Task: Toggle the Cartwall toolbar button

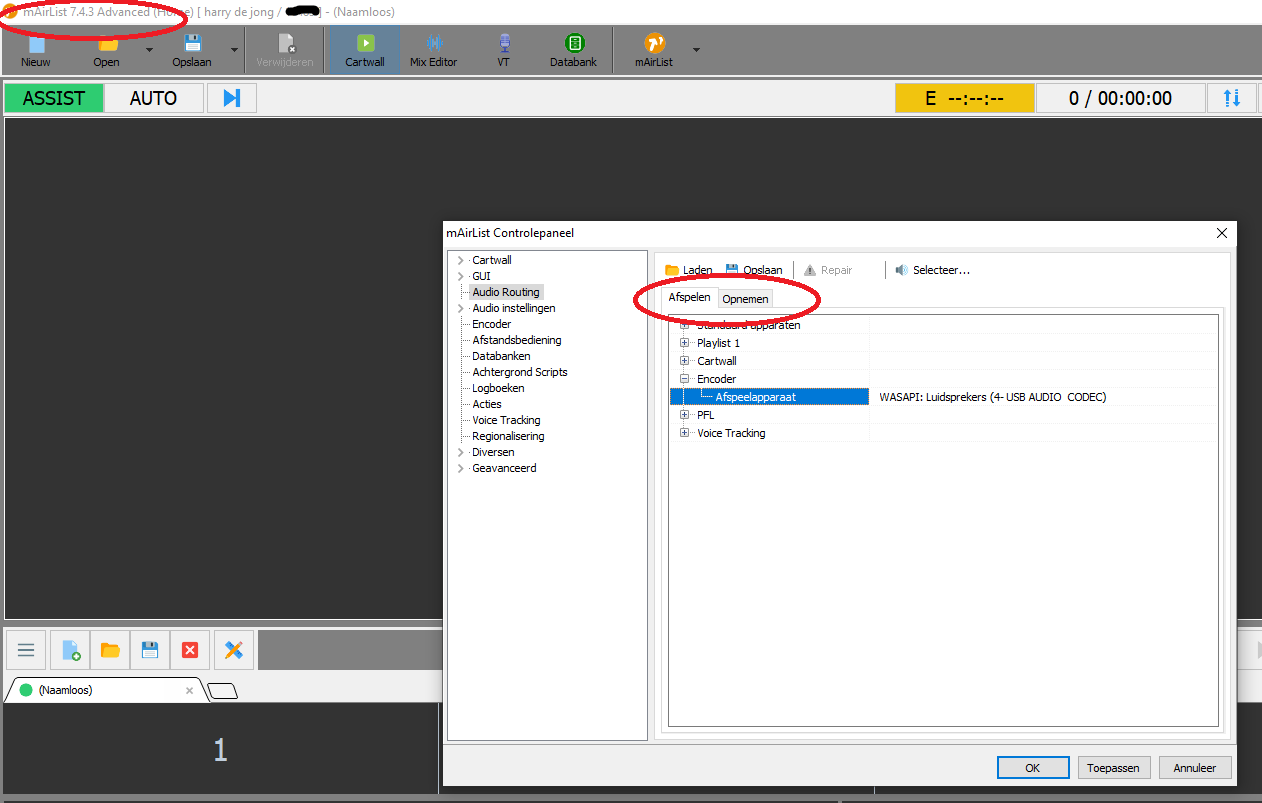Action: pos(365,51)
